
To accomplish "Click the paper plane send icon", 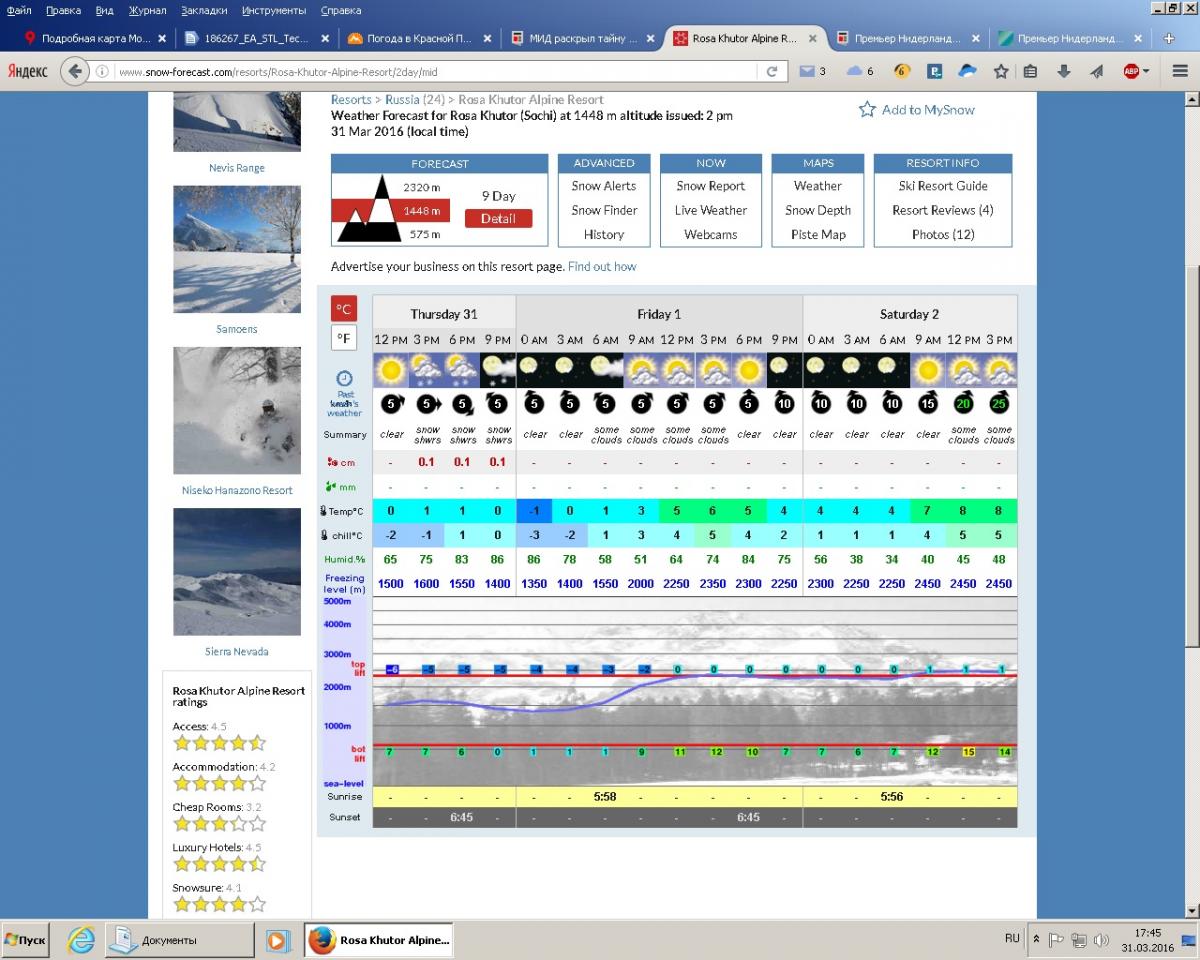I will [1096, 71].
